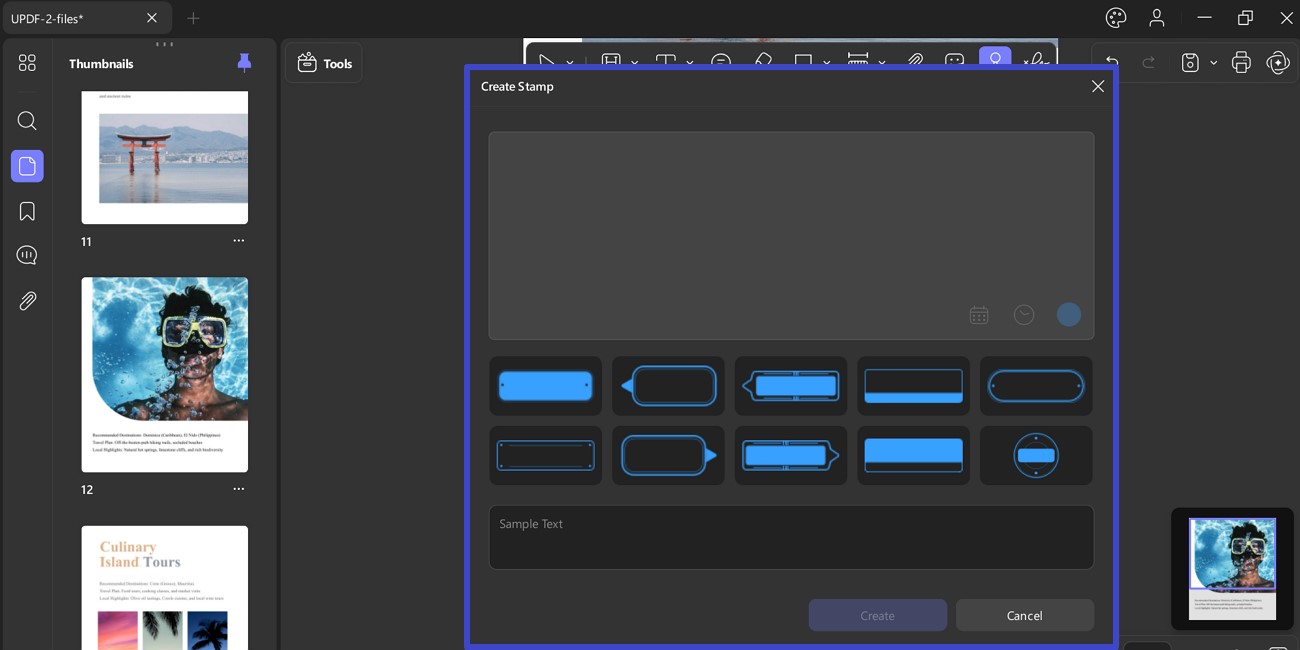The width and height of the screenshot is (1300, 650).
Task: Open the search panel from the sidebar
Action: click(27, 121)
